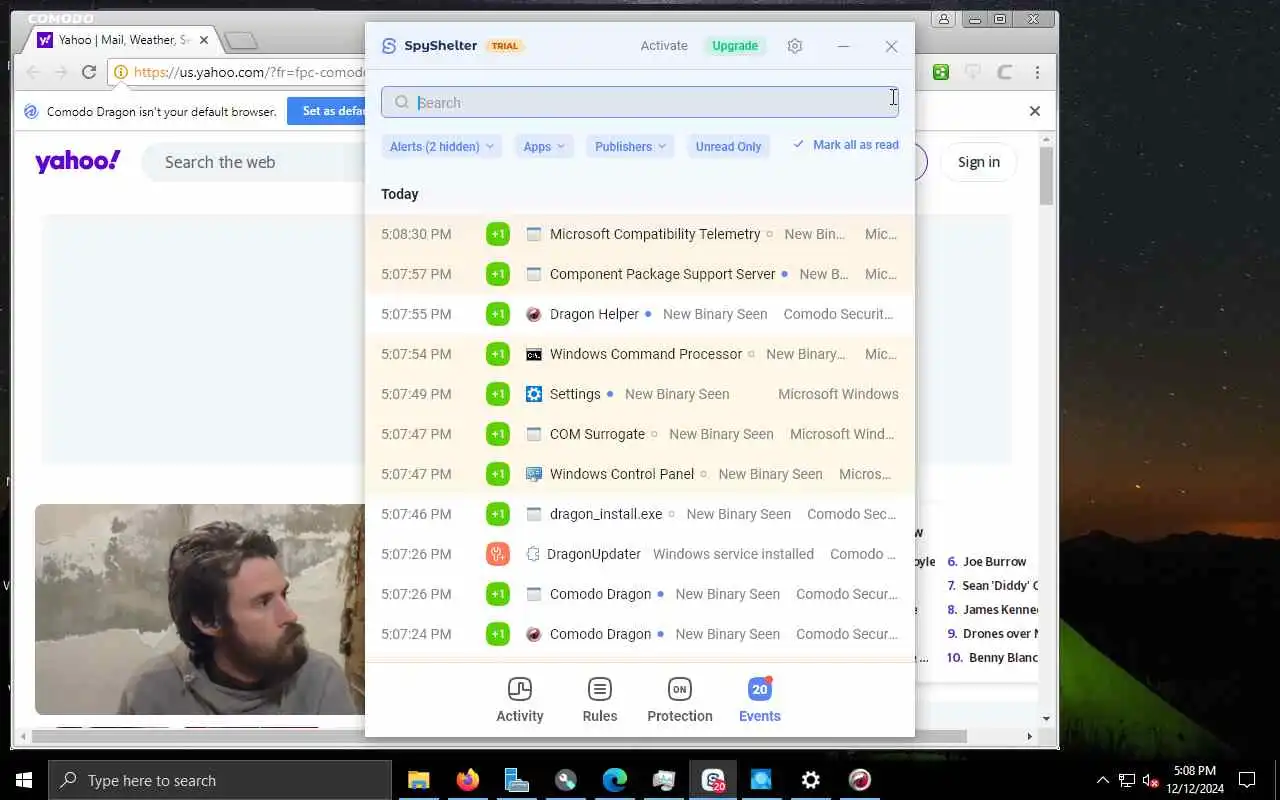1280x800 pixels.
Task: Open the Publishers filter dropdown
Action: point(630,146)
